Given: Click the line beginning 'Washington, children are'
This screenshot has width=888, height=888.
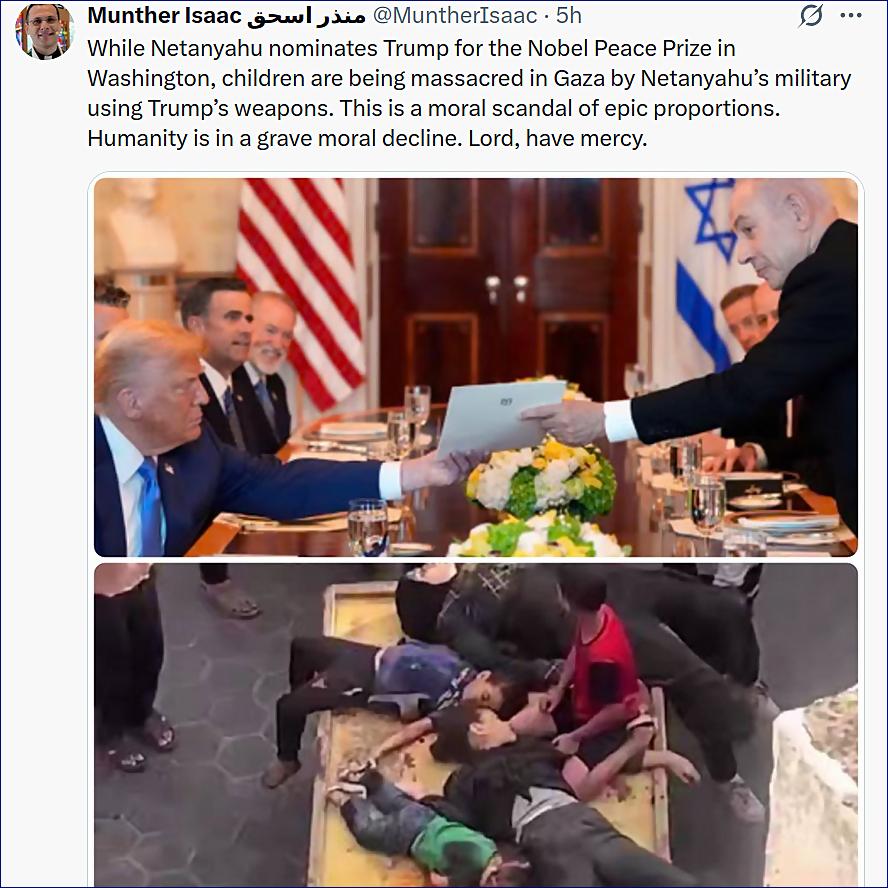Looking at the screenshot, I should 469,79.
